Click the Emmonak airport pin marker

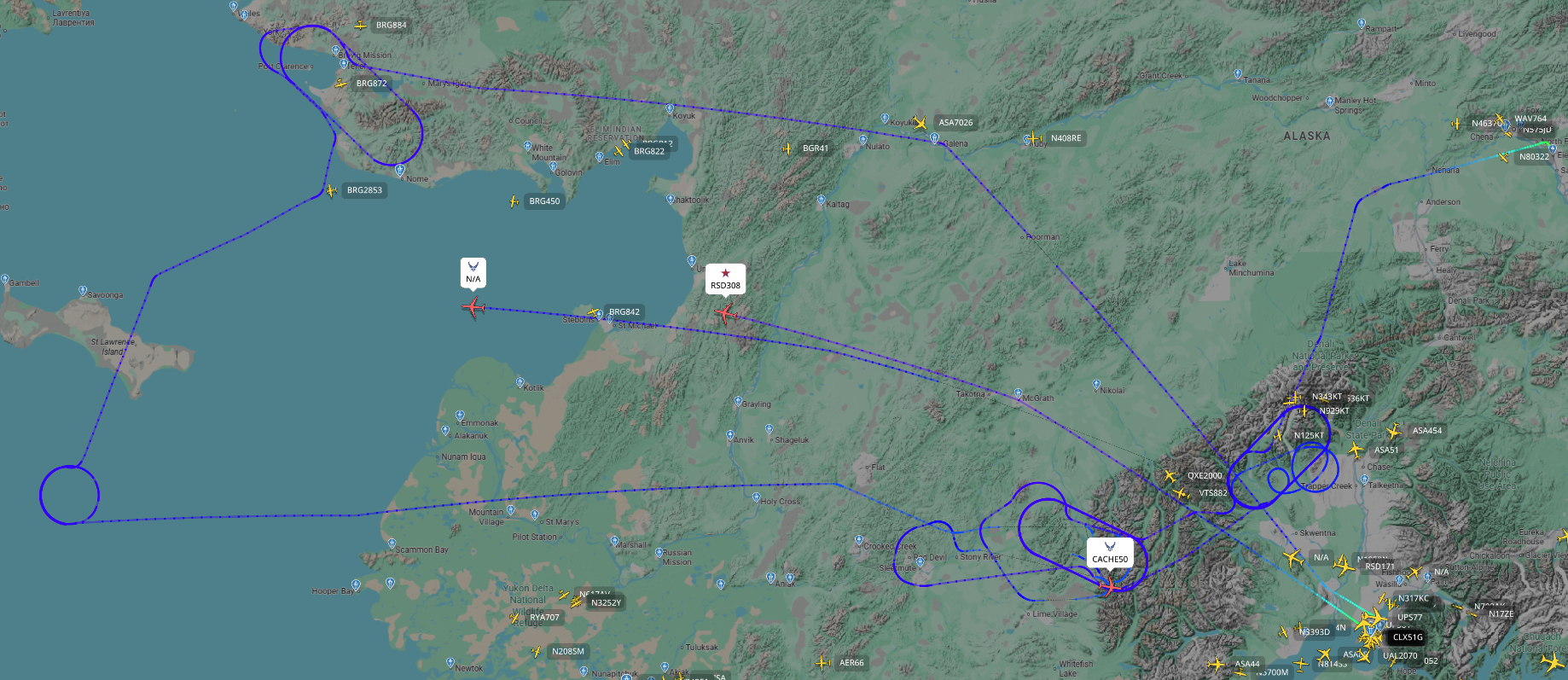pyautogui.click(x=460, y=416)
